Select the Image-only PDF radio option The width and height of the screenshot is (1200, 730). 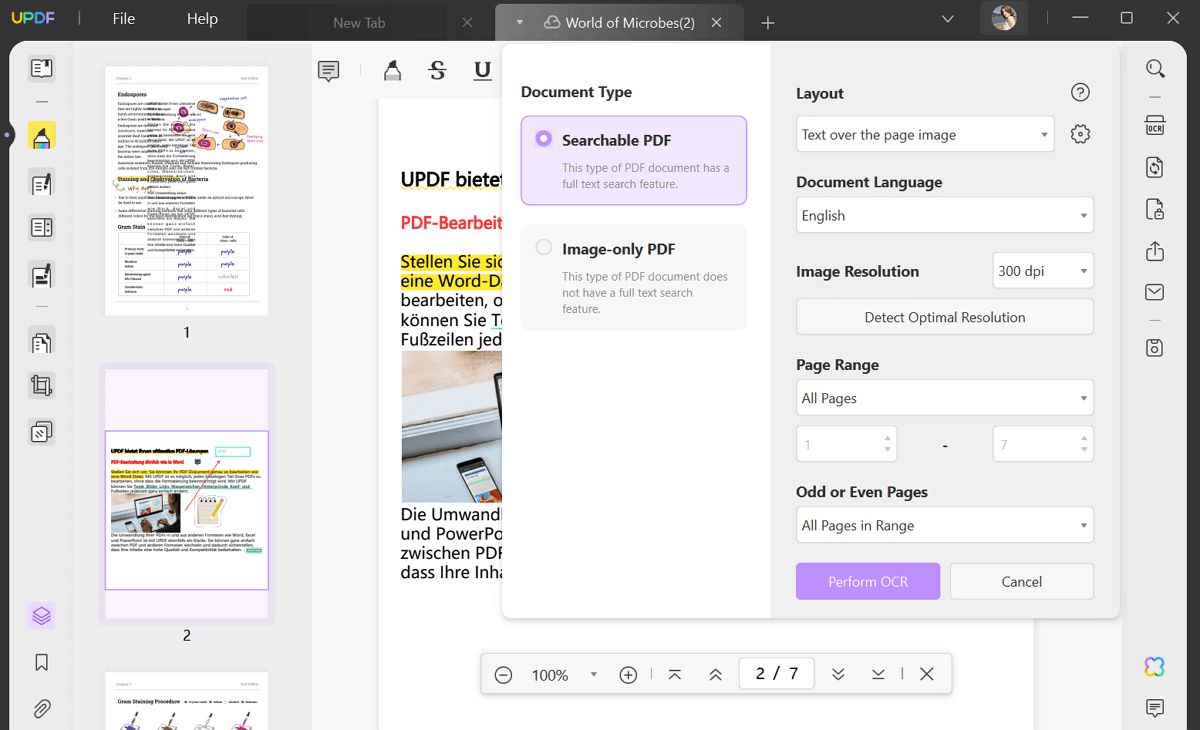tap(544, 247)
